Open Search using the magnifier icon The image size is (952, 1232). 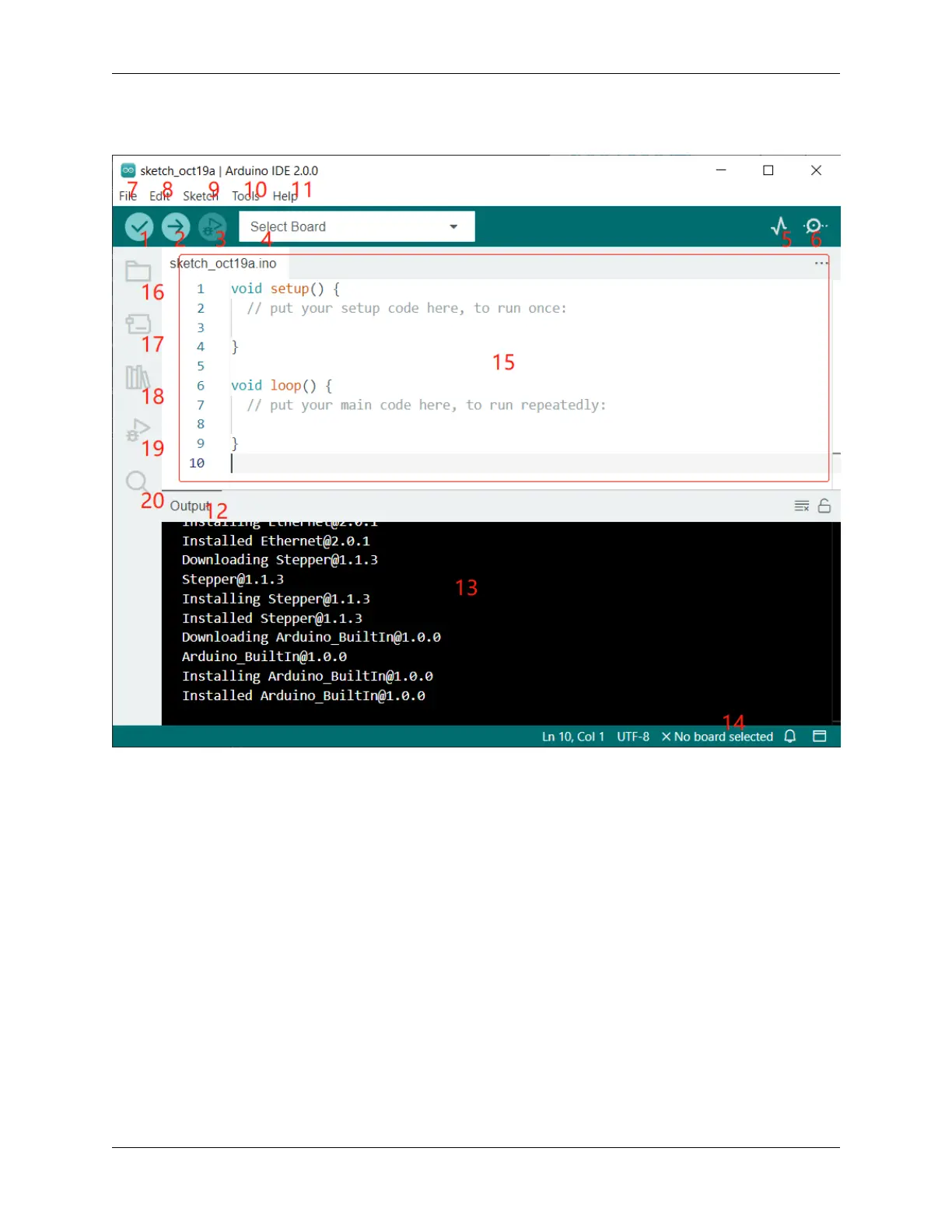point(137,481)
